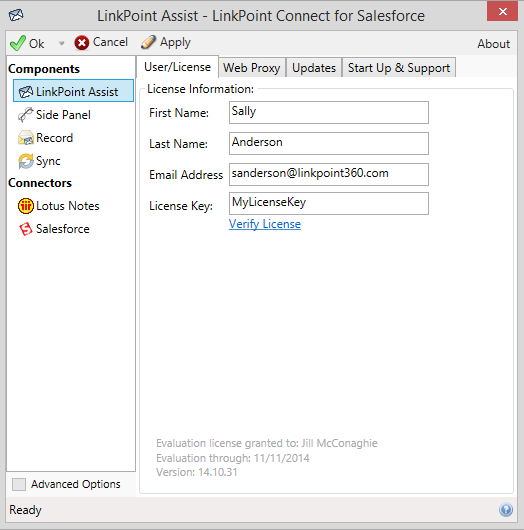
Task: Open the Updates tab
Action: pyautogui.click(x=314, y=68)
